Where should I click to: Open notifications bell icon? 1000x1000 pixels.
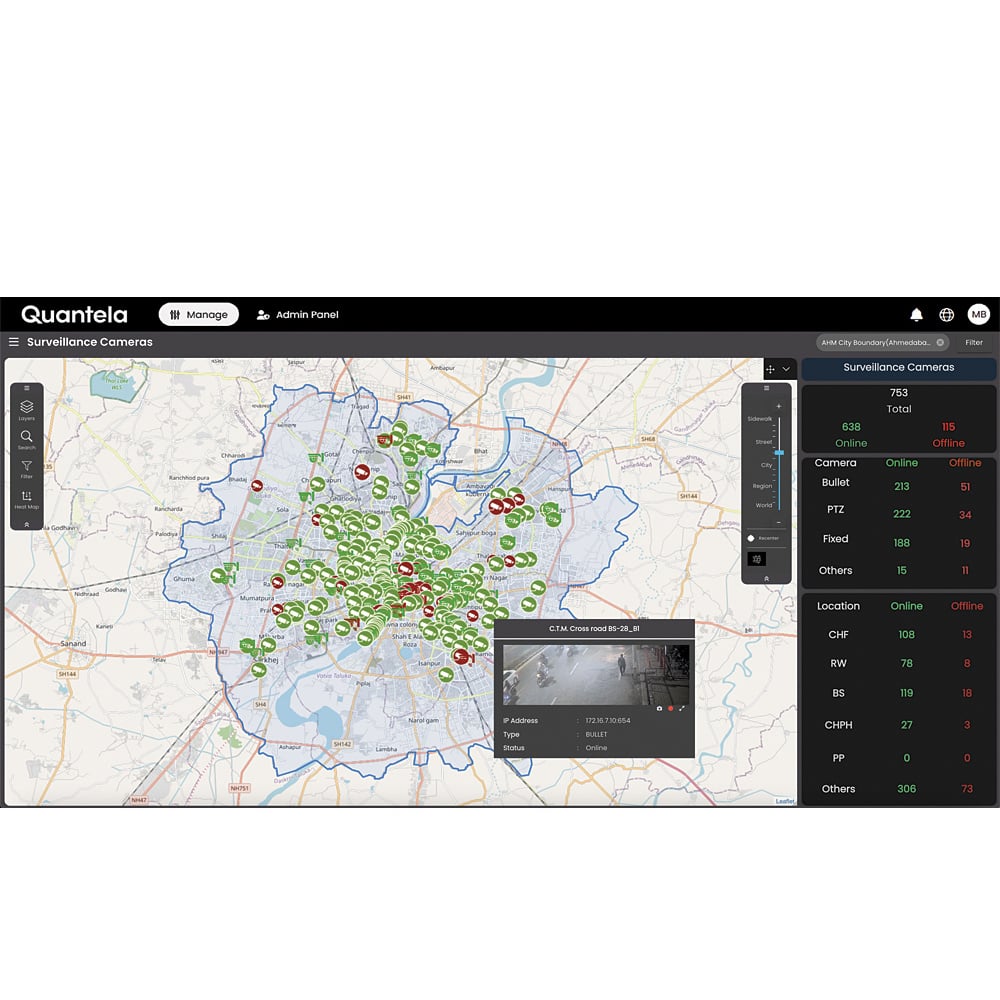pyautogui.click(x=916, y=315)
